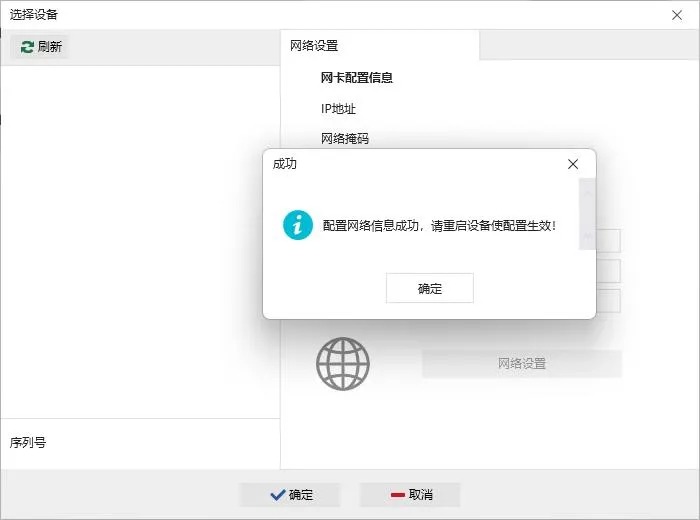
Task: Click the IP地址 label
Action: 338,108
